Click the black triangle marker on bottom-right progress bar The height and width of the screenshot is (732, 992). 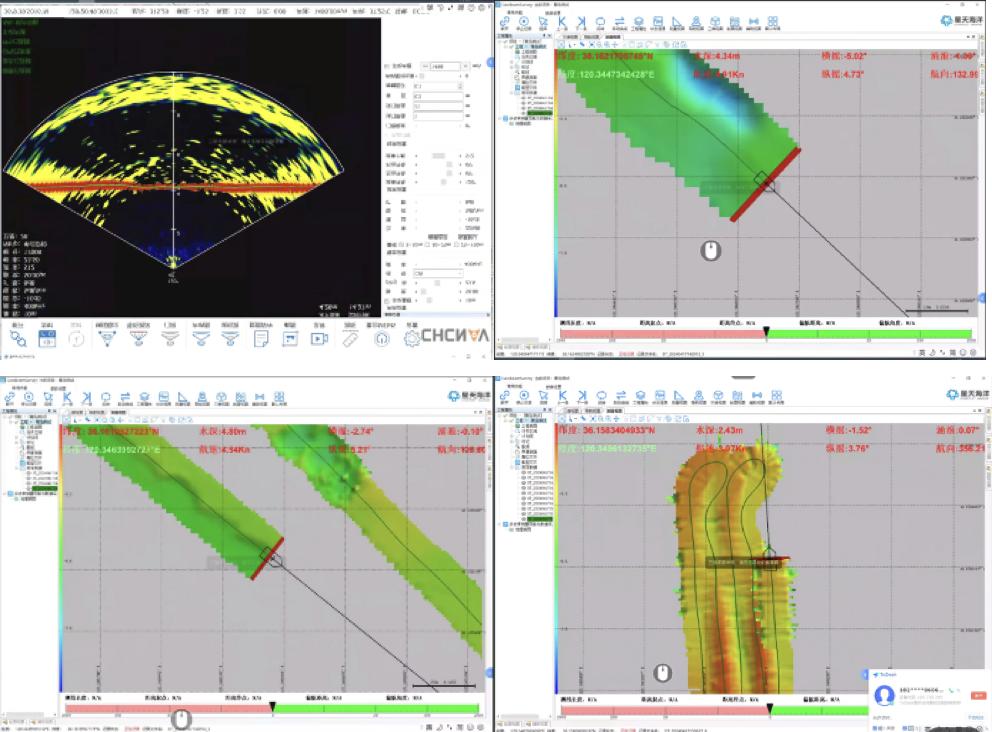click(769, 708)
